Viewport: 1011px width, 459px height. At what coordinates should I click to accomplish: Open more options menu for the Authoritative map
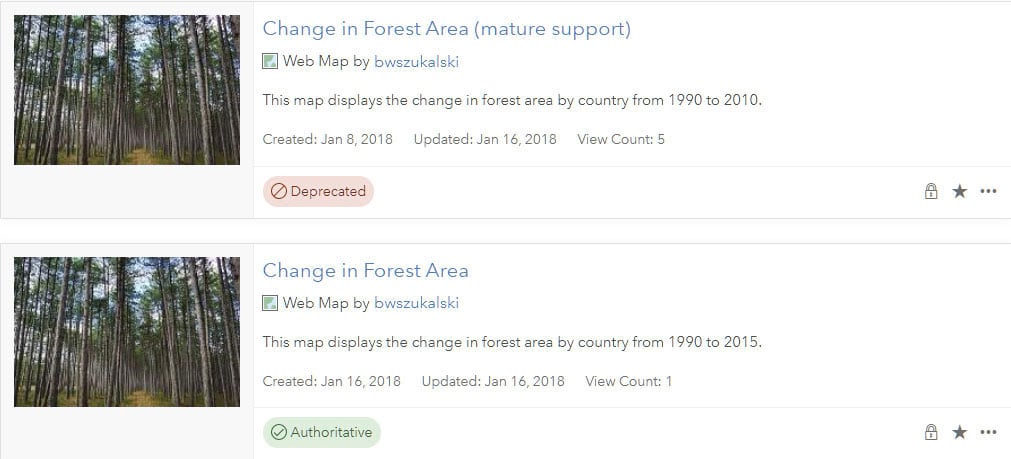pyautogui.click(x=989, y=433)
